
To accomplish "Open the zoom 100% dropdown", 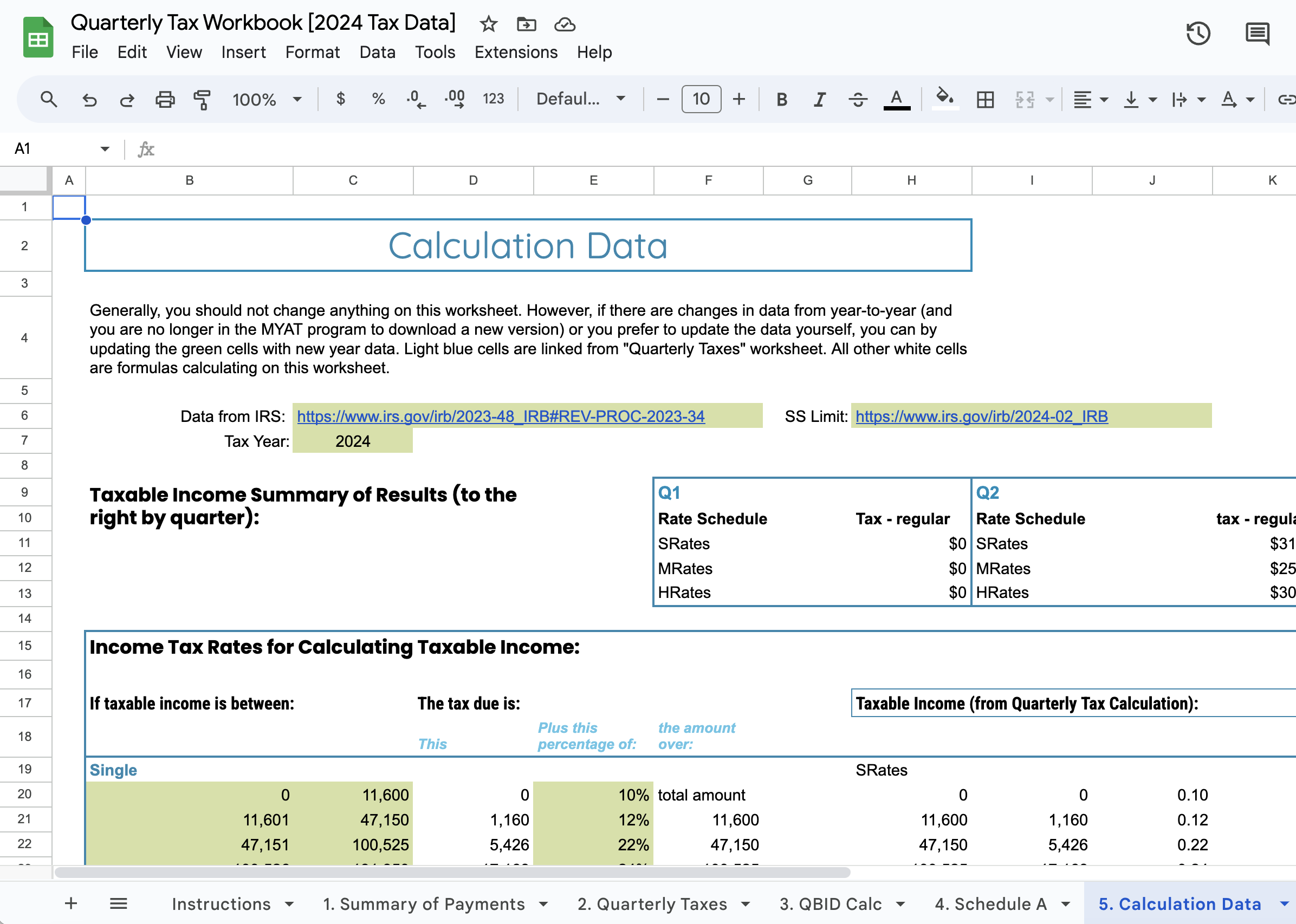I will (267, 100).
